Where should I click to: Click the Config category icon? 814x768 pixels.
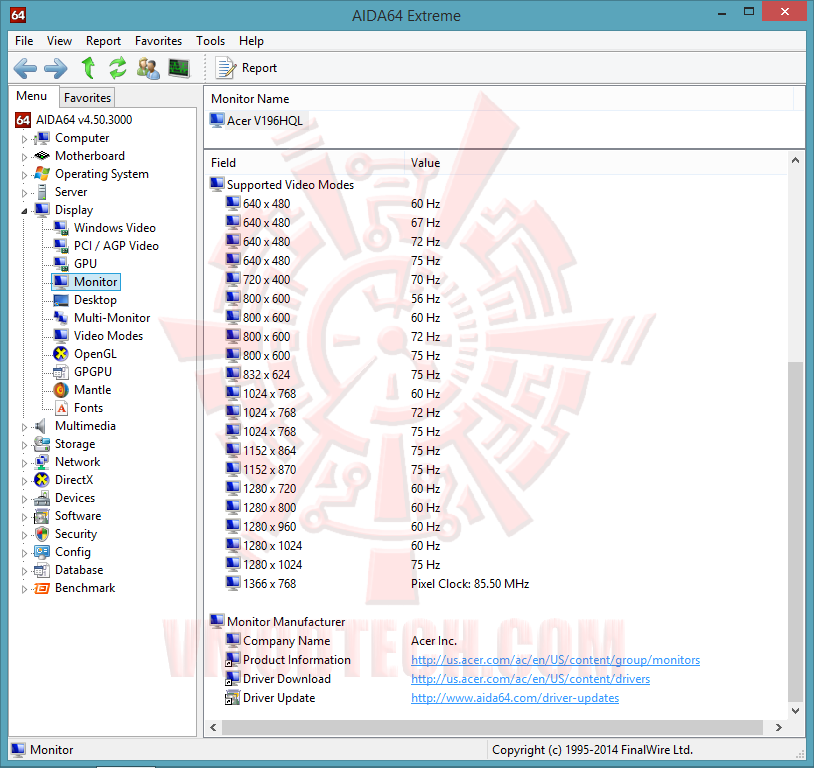[x=42, y=552]
